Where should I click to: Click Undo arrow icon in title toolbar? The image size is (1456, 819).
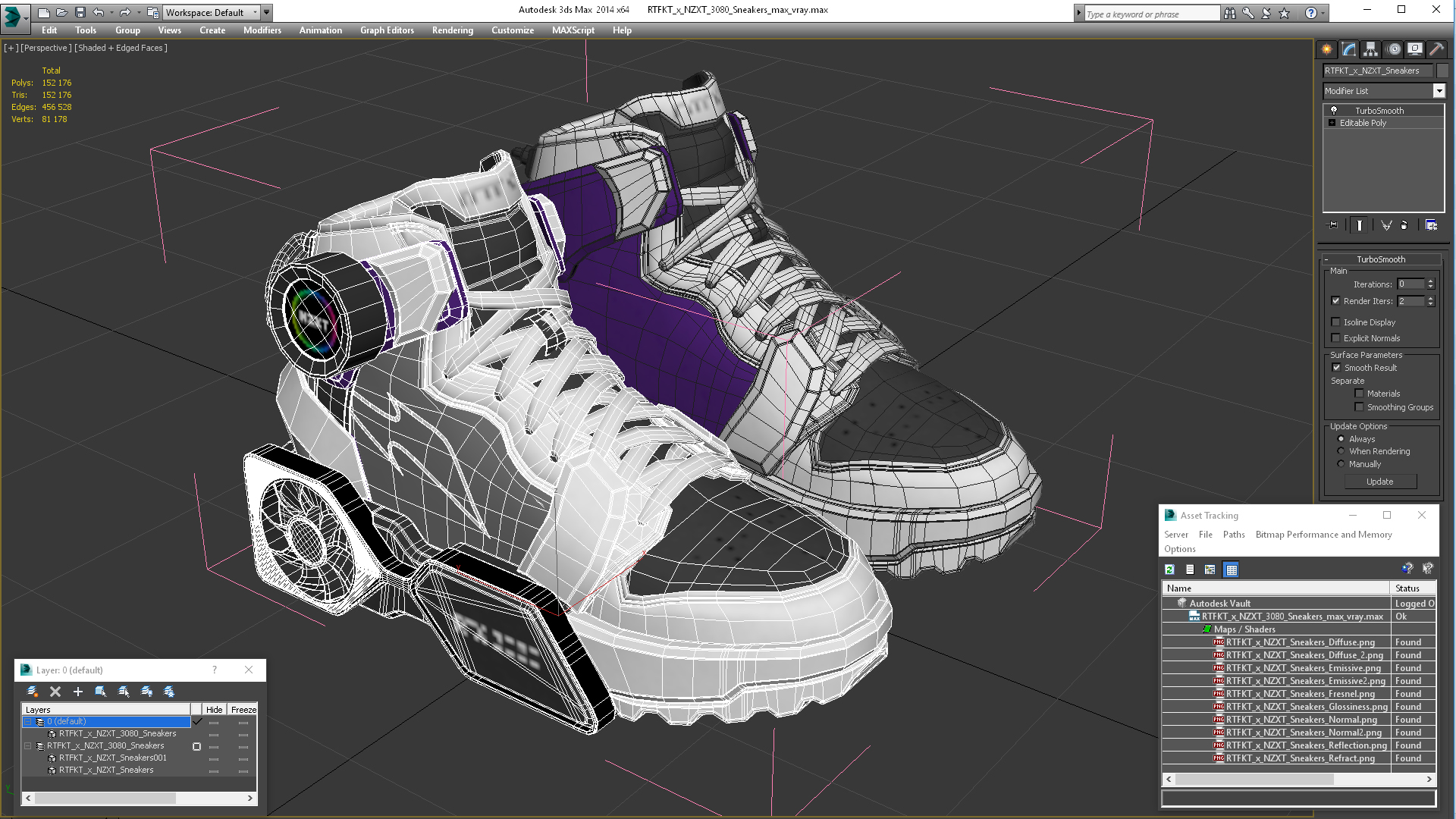99,12
